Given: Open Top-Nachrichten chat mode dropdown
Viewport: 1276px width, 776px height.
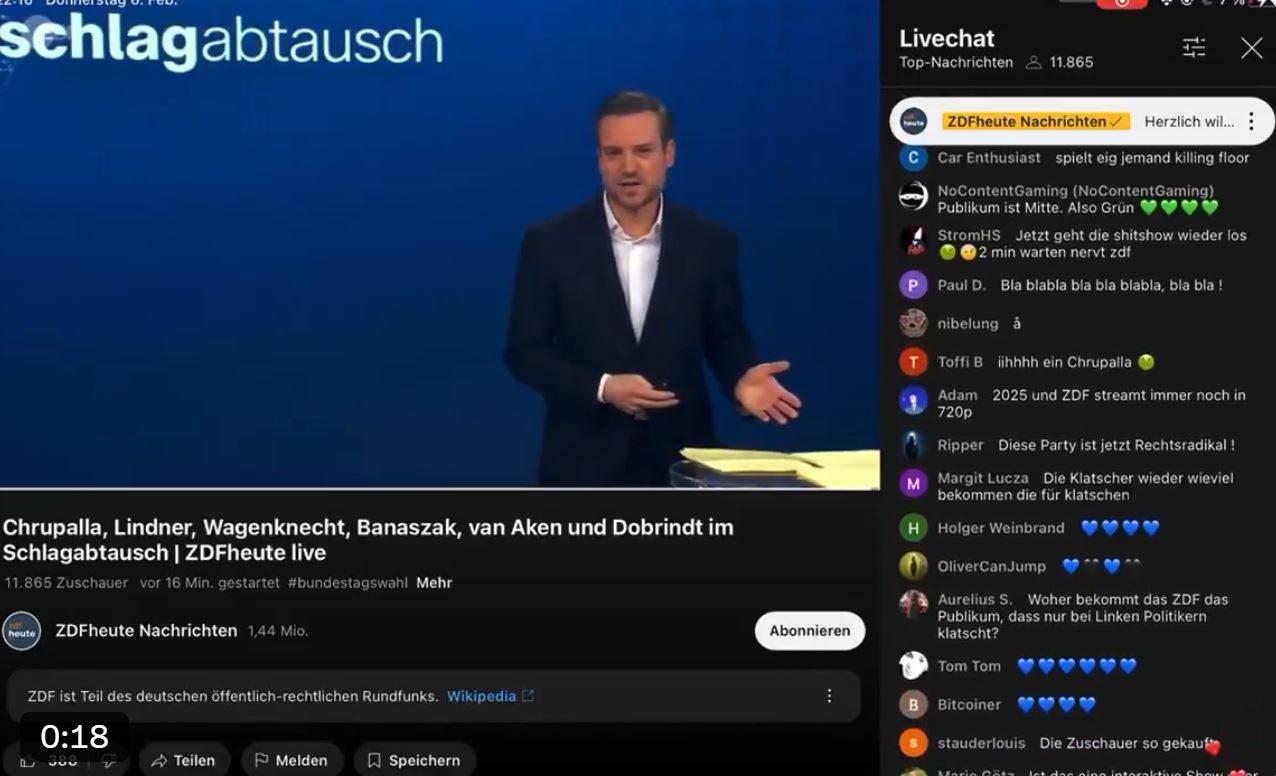Looking at the screenshot, I should click(955, 62).
